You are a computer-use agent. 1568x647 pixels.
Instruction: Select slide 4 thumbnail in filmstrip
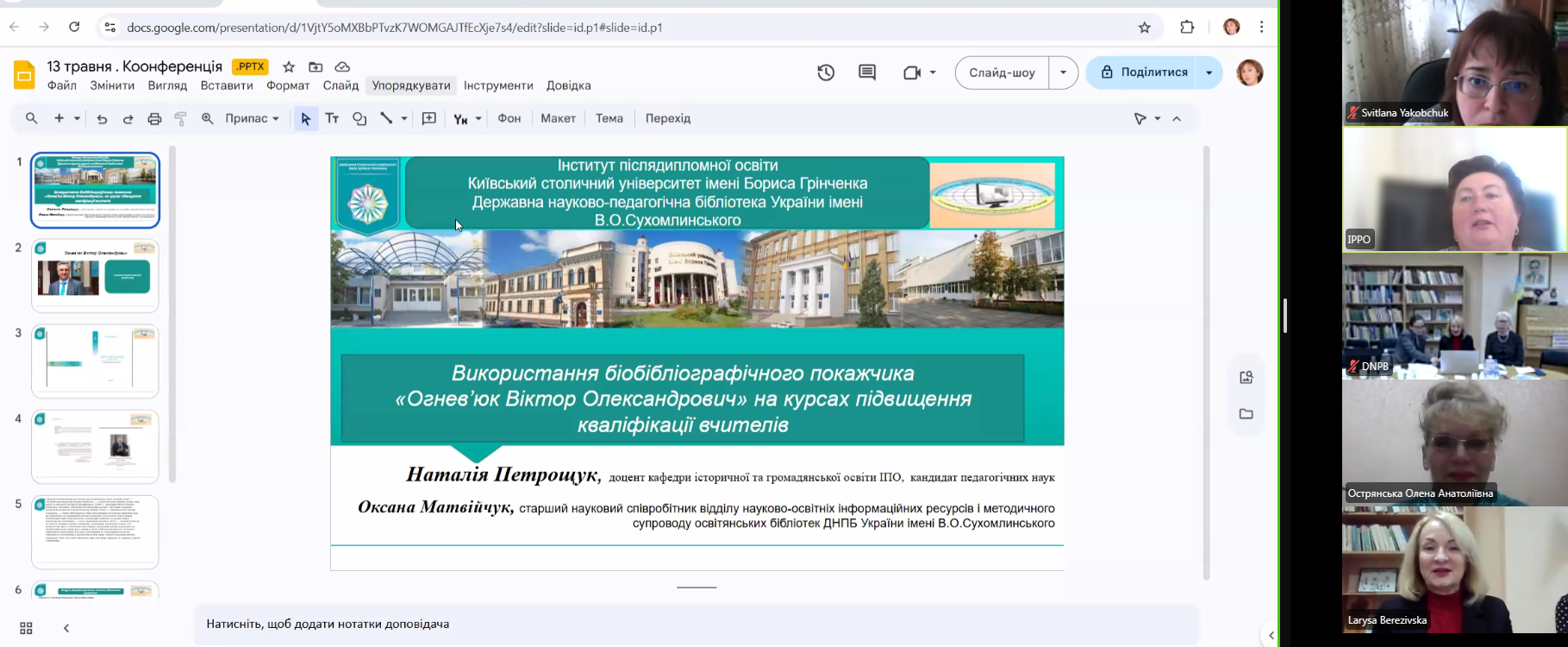pos(95,446)
